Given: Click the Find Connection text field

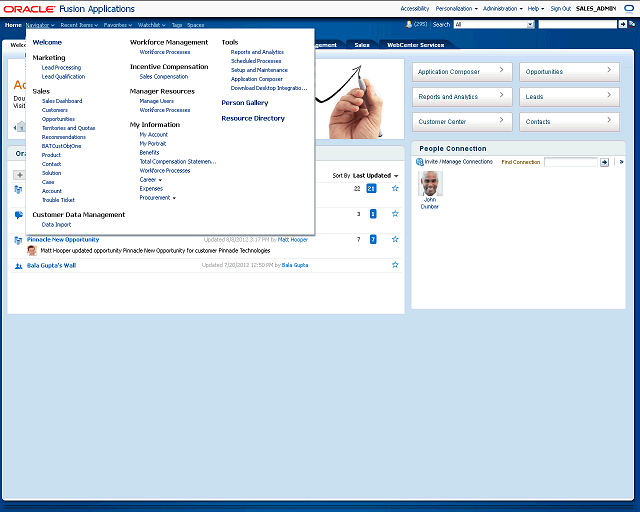Looking at the screenshot, I should [570, 162].
